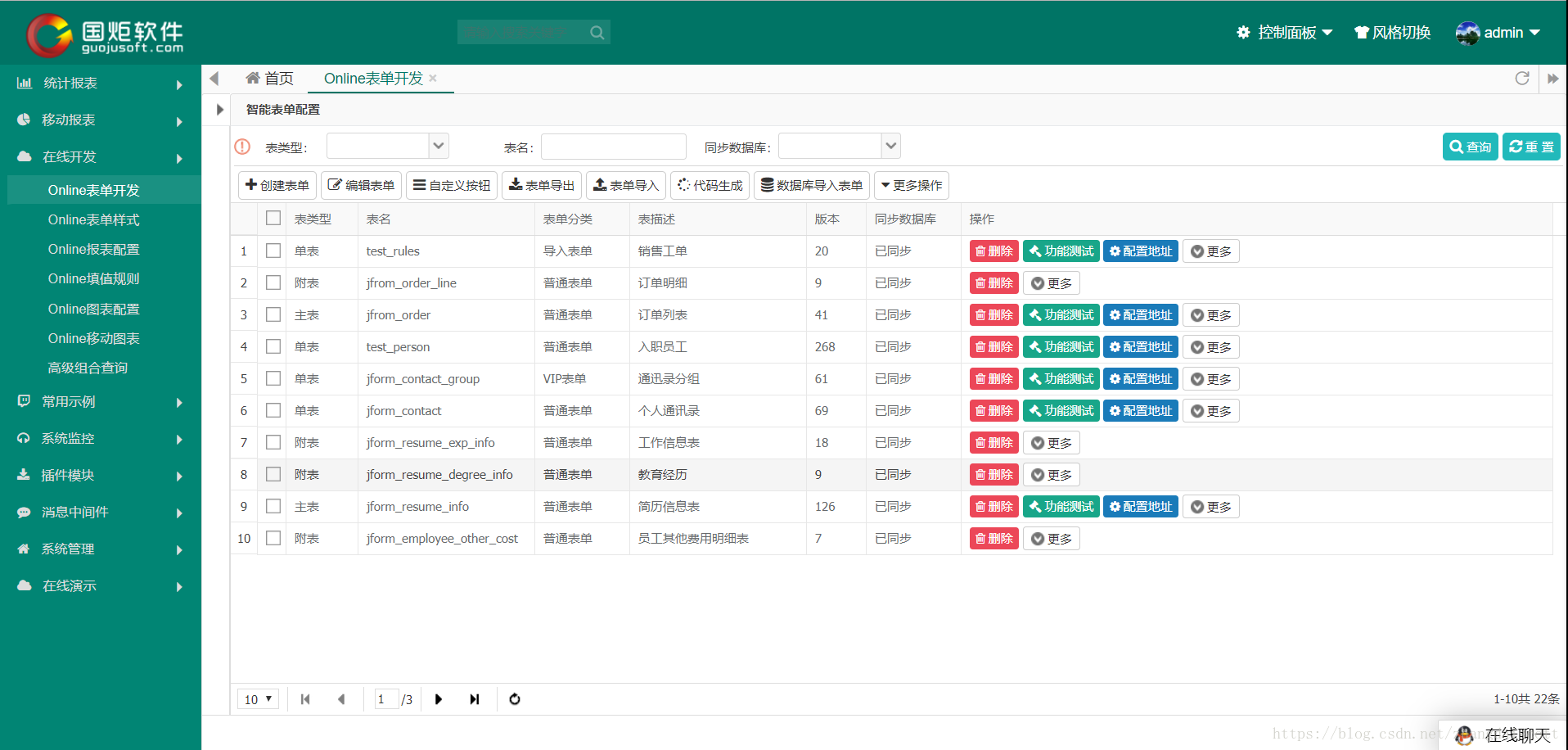Click the red warning info icon
Screen dimensions: 1568x750
(x=242, y=147)
